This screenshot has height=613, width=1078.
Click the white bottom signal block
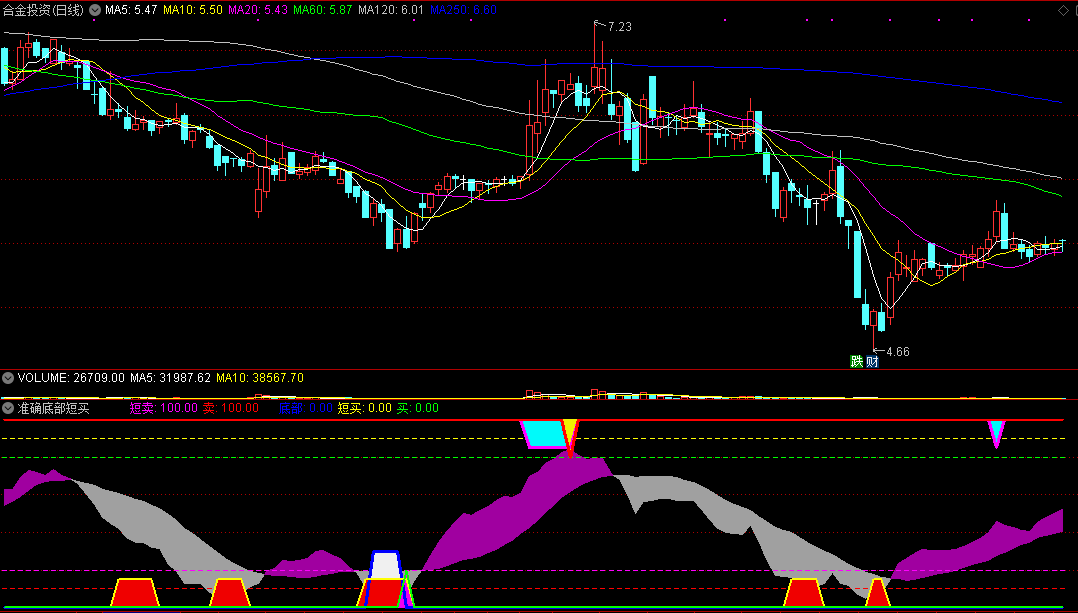click(386, 565)
